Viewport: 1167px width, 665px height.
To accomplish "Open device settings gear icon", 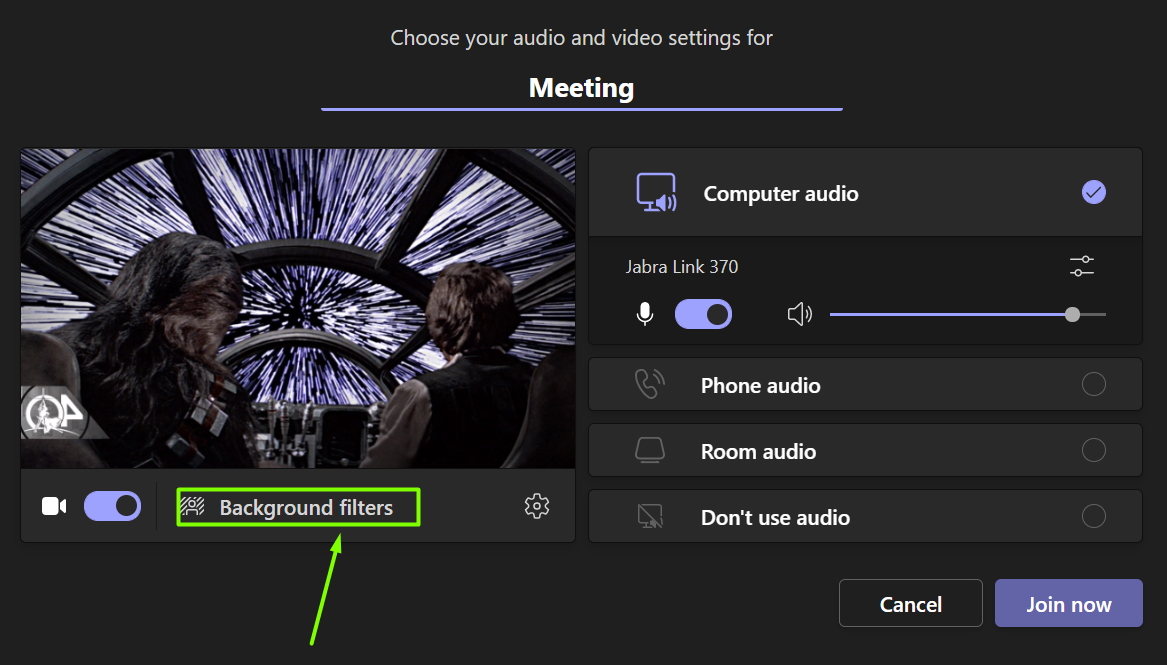I will click(x=537, y=507).
